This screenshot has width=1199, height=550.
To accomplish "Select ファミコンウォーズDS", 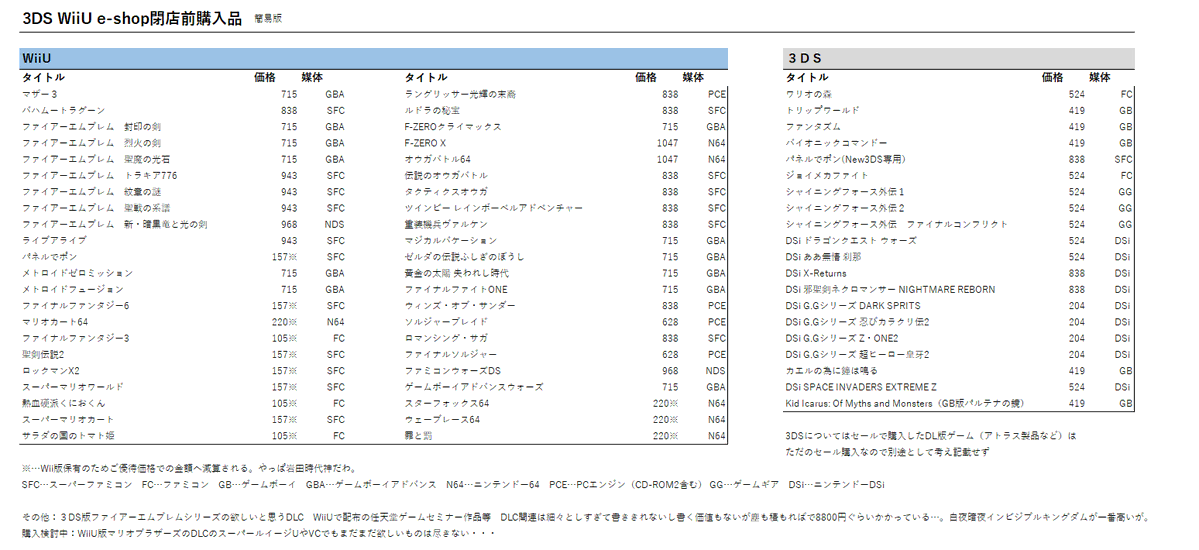I will click(453, 370).
